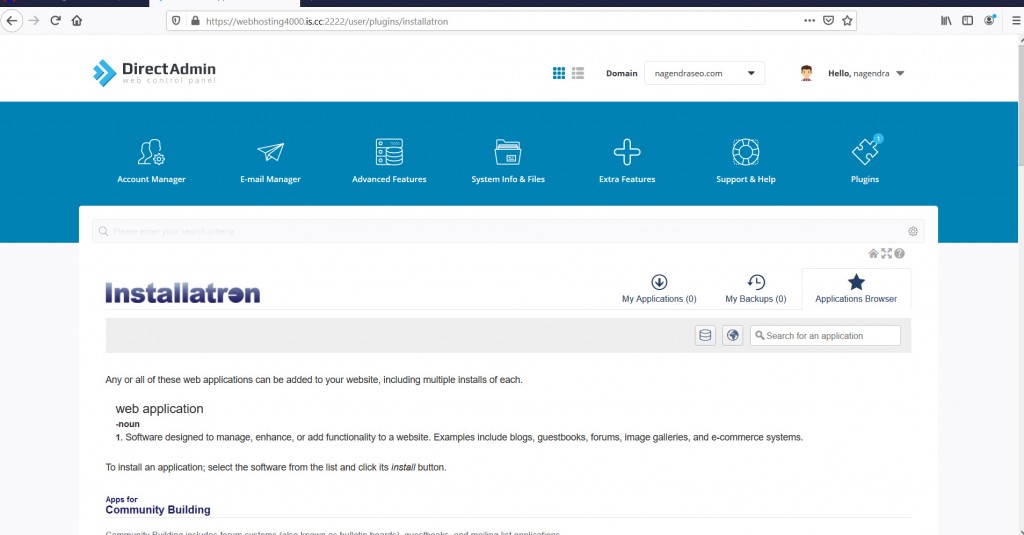This screenshot has width=1024, height=535.
Task: Click the padlock site info icon
Action: pos(195,21)
